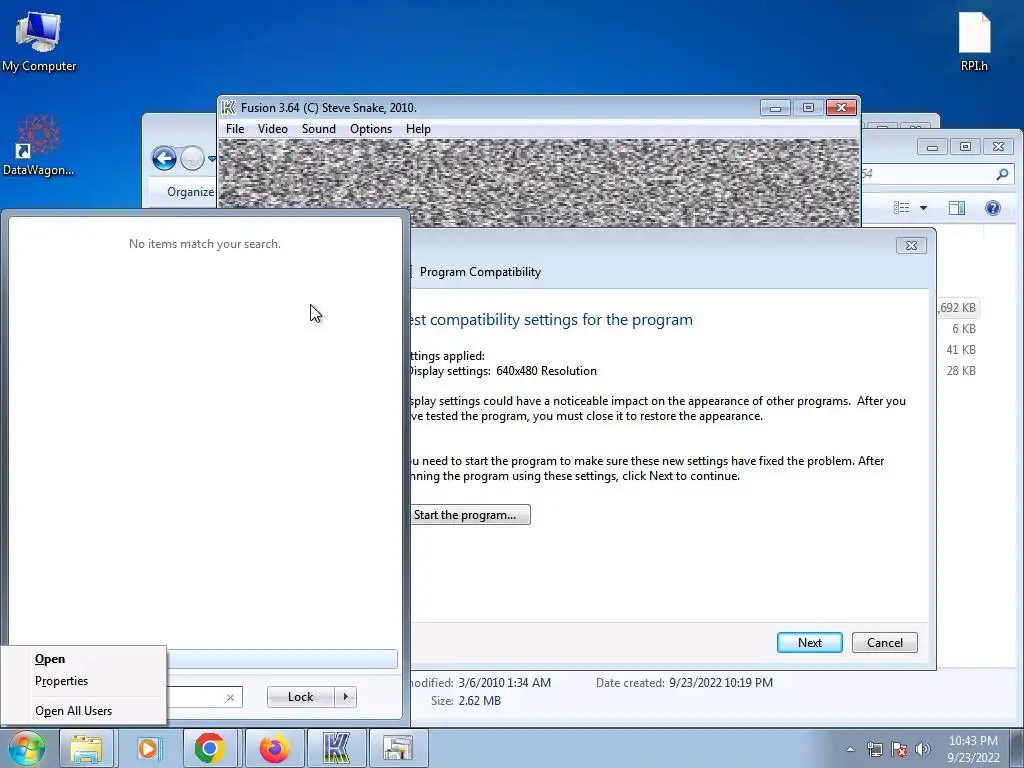Click the Lock button in Start menu

[x=300, y=697]
